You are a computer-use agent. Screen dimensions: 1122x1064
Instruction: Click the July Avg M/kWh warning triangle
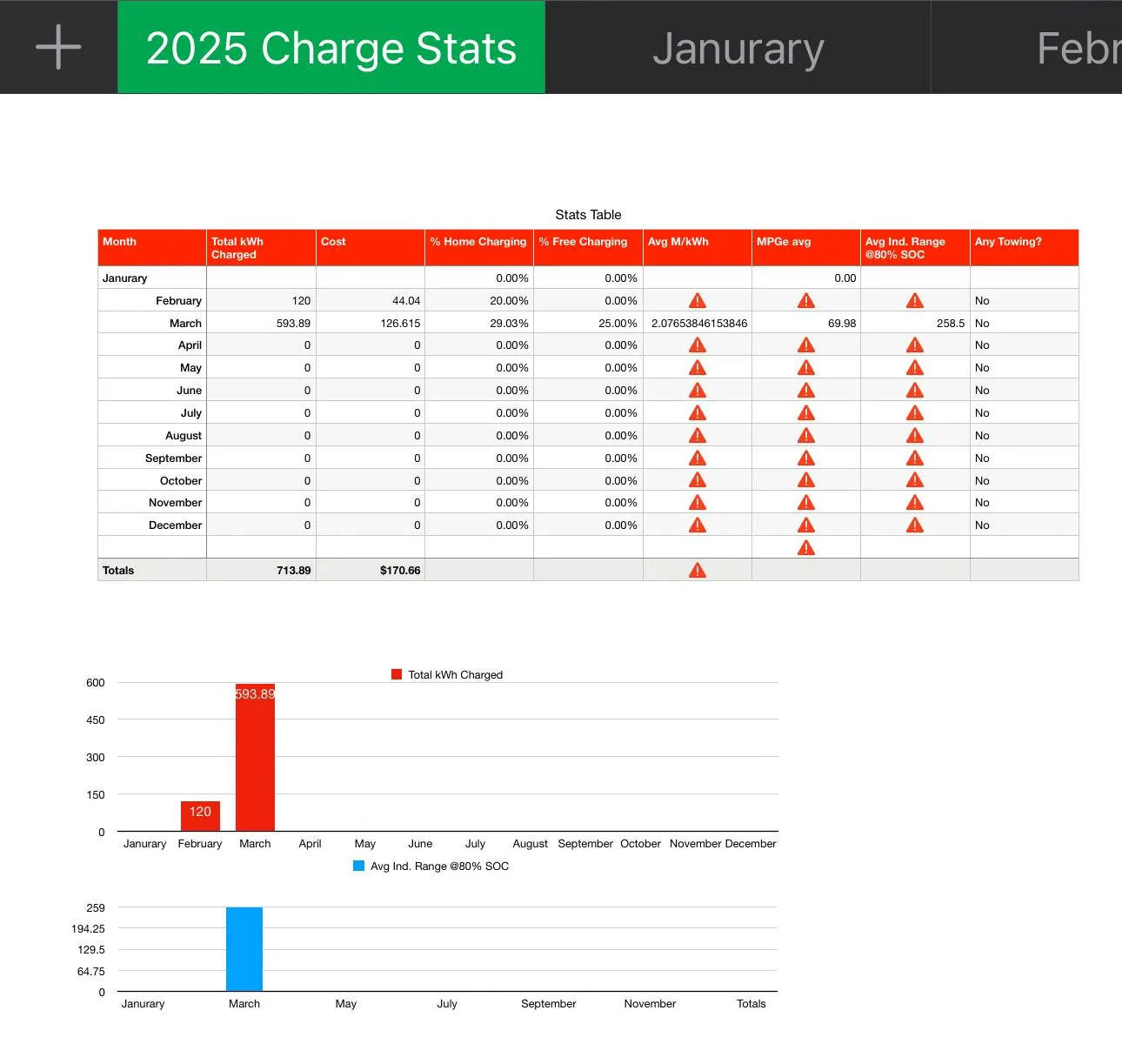point(698,413)
